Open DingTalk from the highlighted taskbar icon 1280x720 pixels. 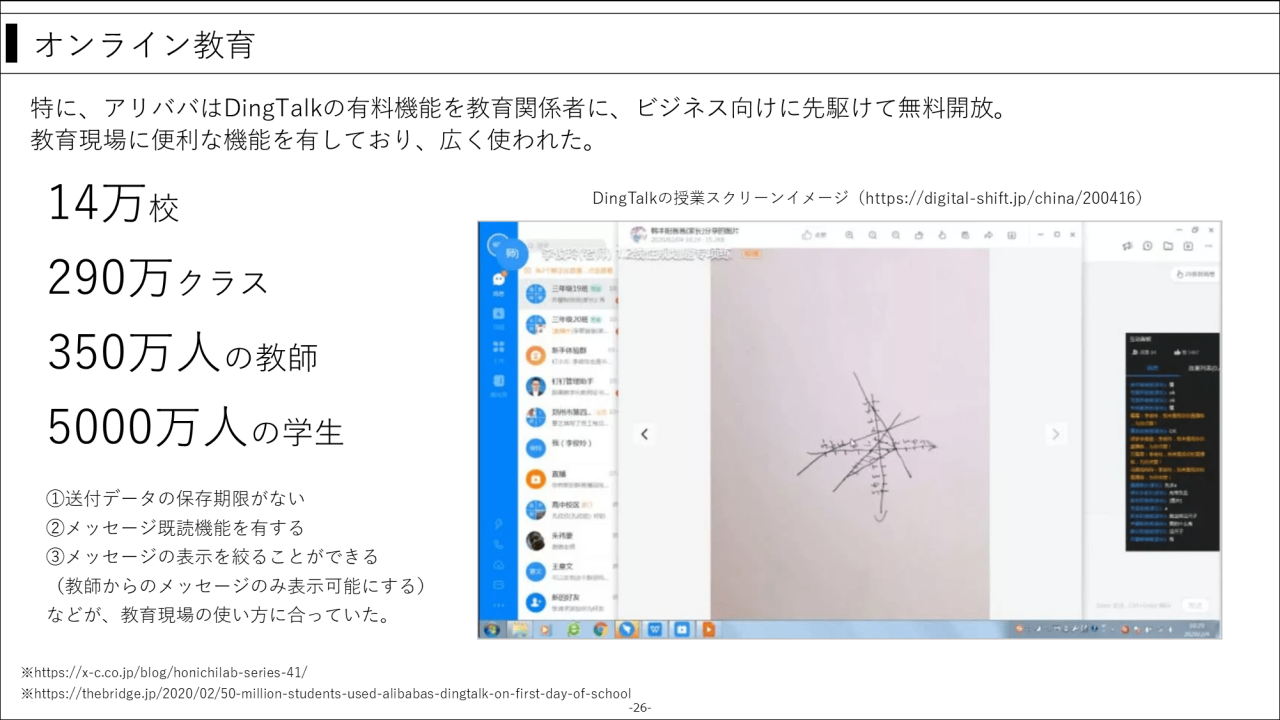(x=627, y=630)
